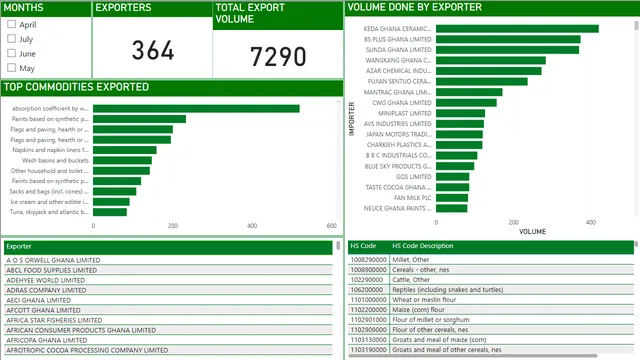Select AFCOTT GHANA LIMITED row
Viewport: 640px width, 360px height.
168,310
